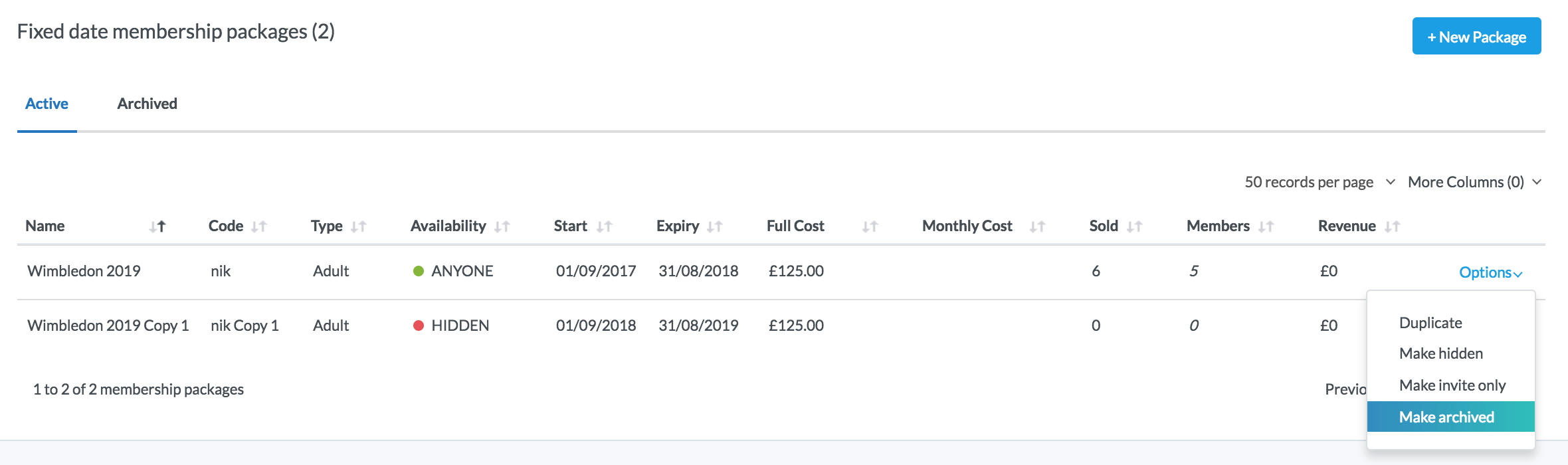
Task: Sort by Monthly Cost icon
Action: click(x=1037, y=227)
